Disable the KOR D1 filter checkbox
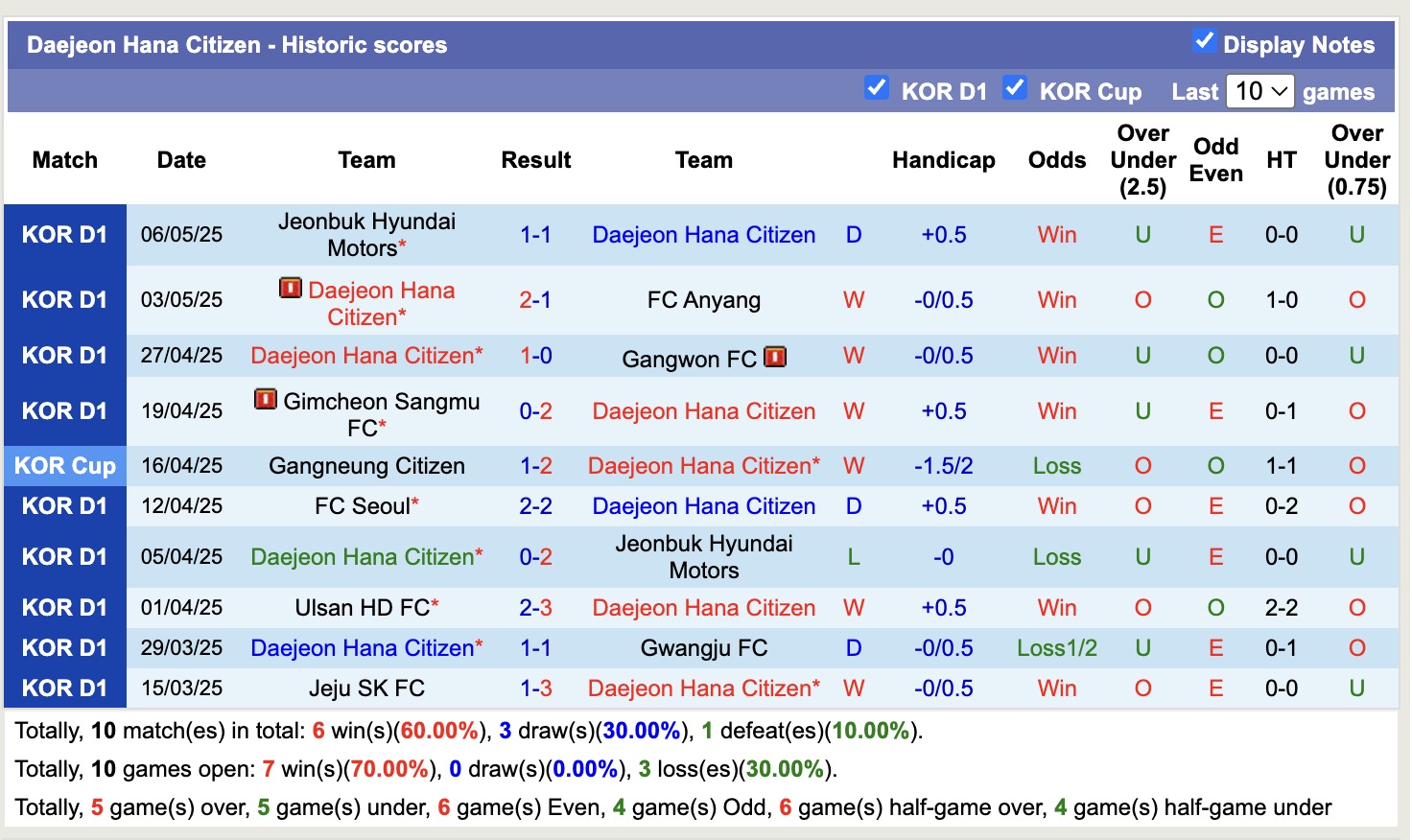Screen dimensions: 1412x840 pos(877,87)
